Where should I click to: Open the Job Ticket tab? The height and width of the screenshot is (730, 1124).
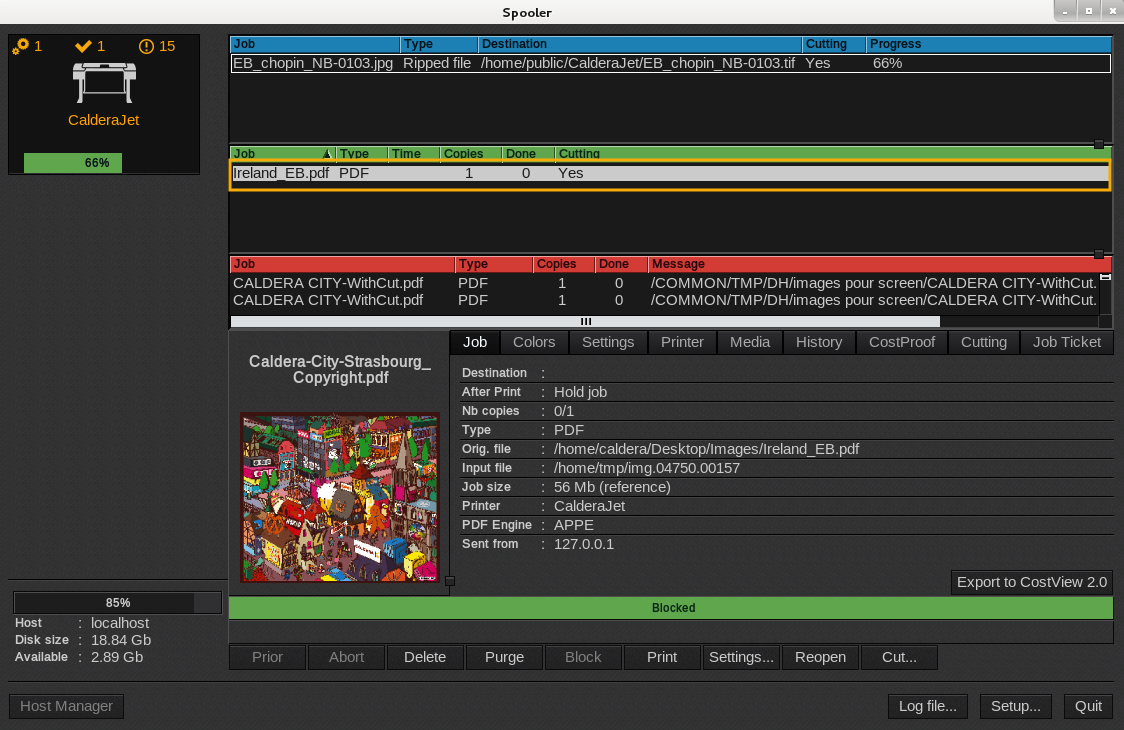(1066, 342)
